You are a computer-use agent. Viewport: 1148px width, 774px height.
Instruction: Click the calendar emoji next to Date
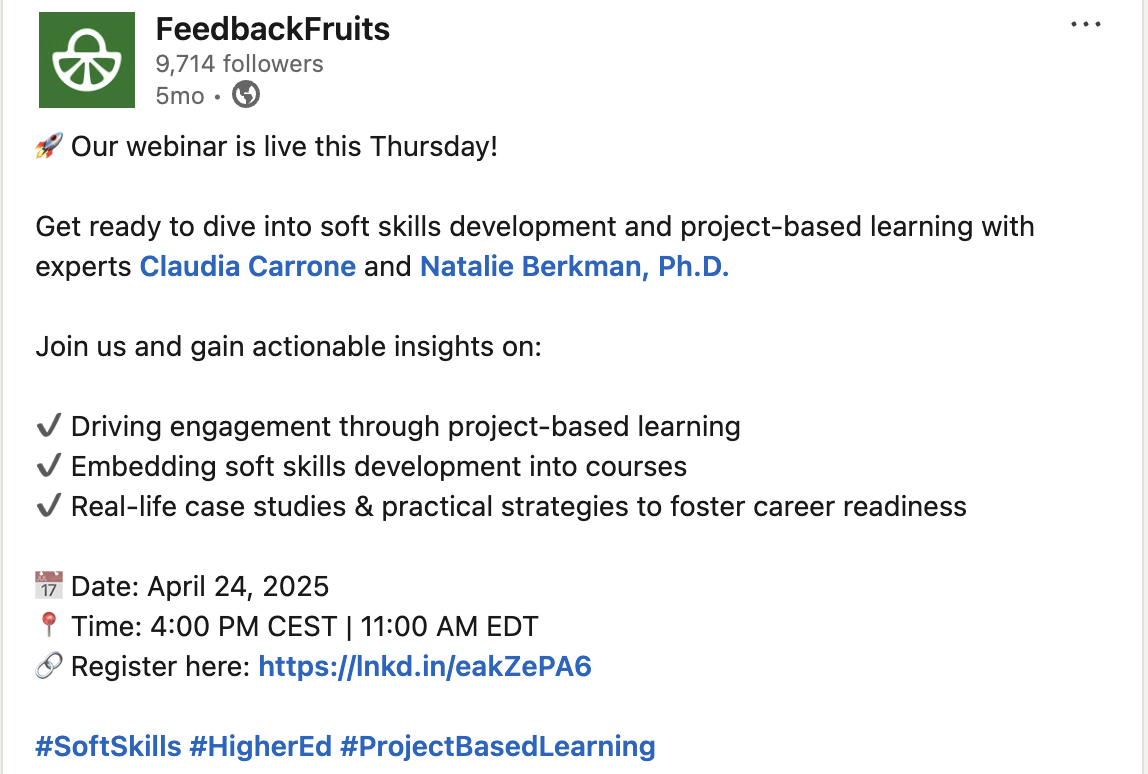[x=49, y=586]
